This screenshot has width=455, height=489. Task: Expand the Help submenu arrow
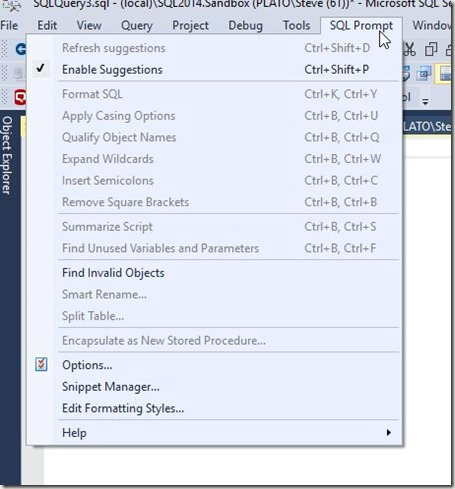coord(388,433)
